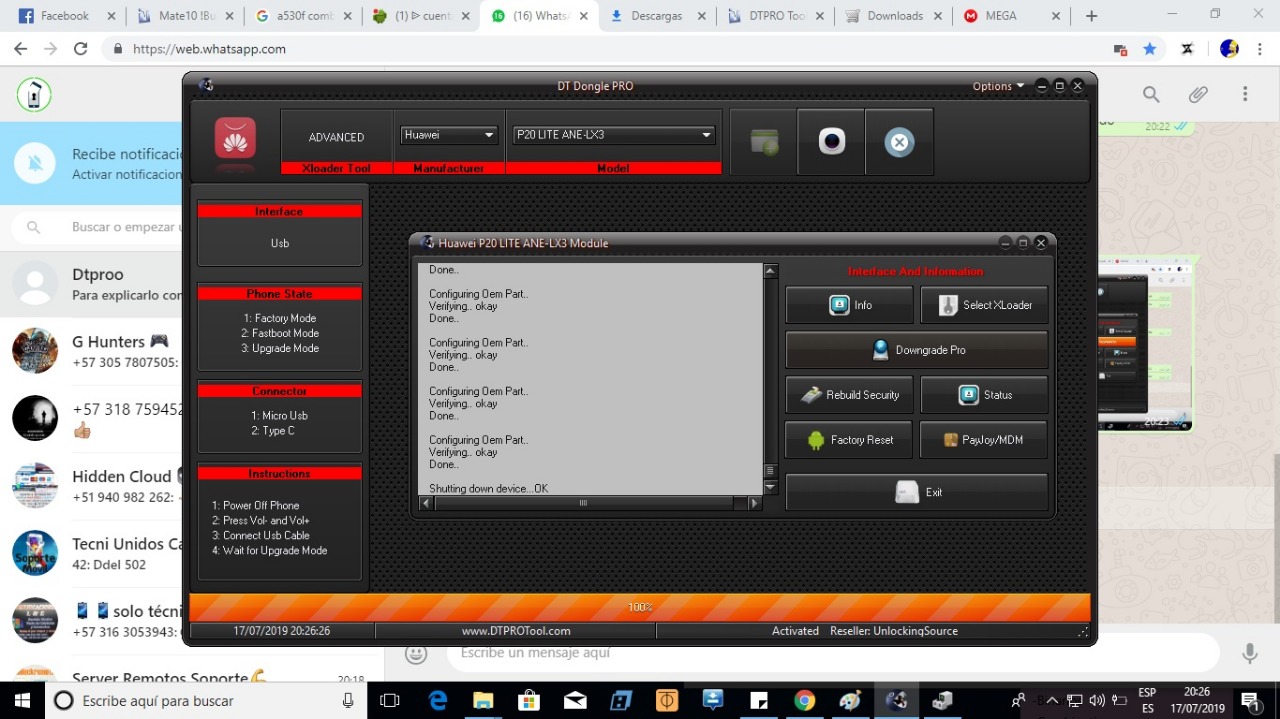Click the 'Reseller: UnlockingSource' status text
Viewport: 1280px width, 719px height.
click(894, 631)
